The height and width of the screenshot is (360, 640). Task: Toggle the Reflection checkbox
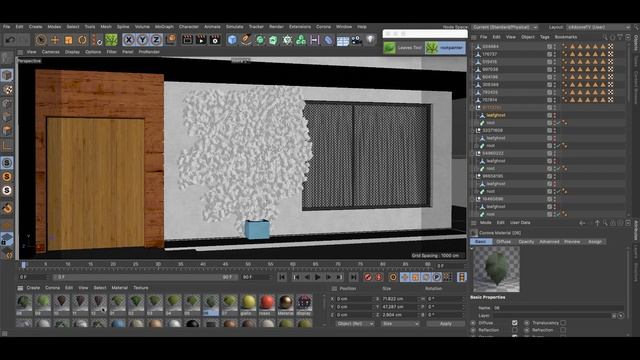point(514,330)
